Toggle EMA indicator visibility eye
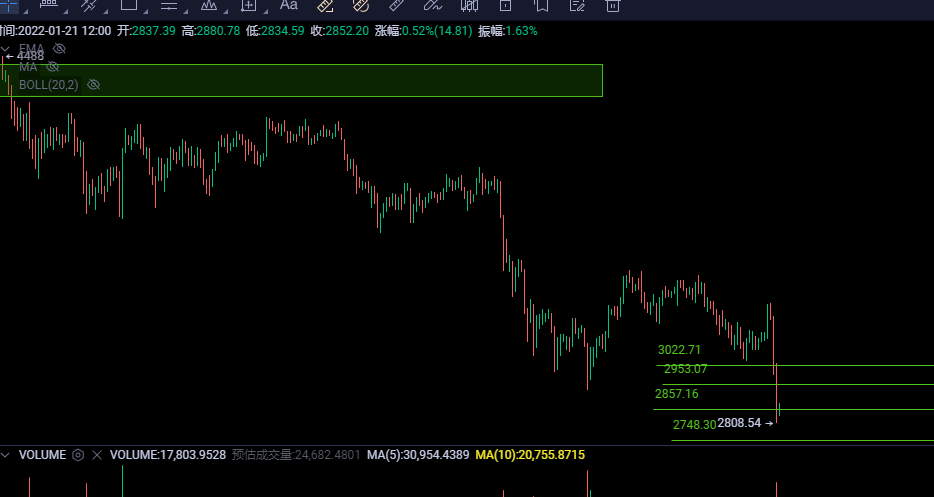This screenshot has width=934, height=497. pos(59,48)
